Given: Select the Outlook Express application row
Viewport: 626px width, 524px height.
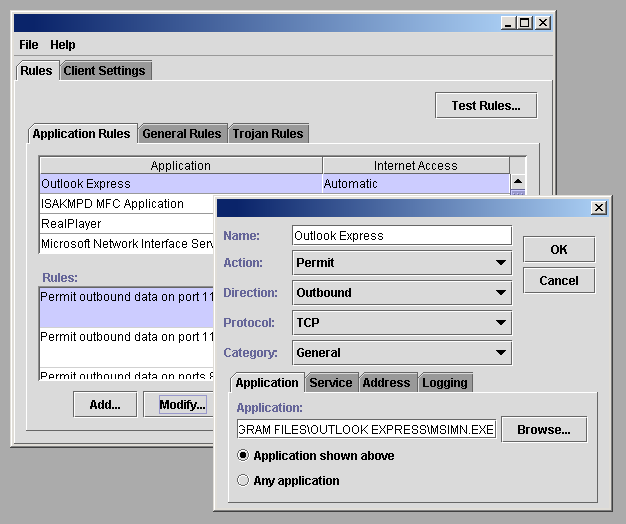Looking at the screenshot, I should (x=275, y=184).
